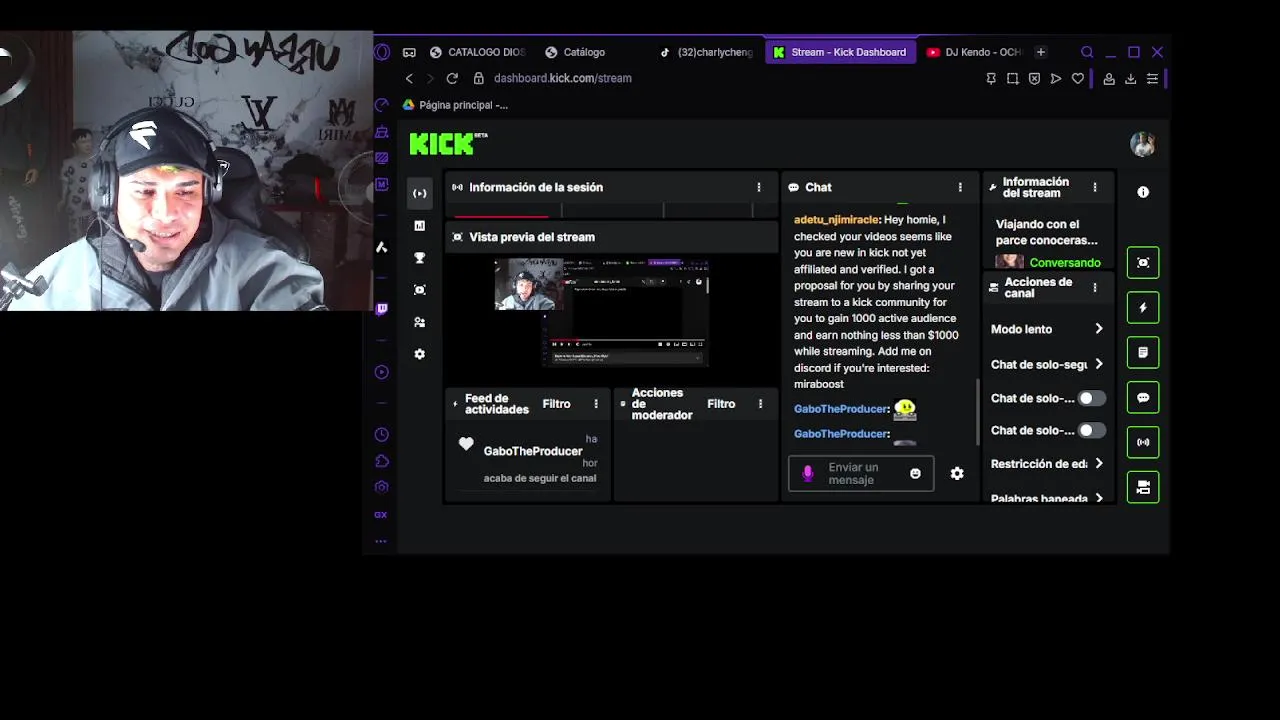Screen dimensions: 1280x720
Task: Click adetu_njimiracle username in chat
Action: (x=836, y=220)
